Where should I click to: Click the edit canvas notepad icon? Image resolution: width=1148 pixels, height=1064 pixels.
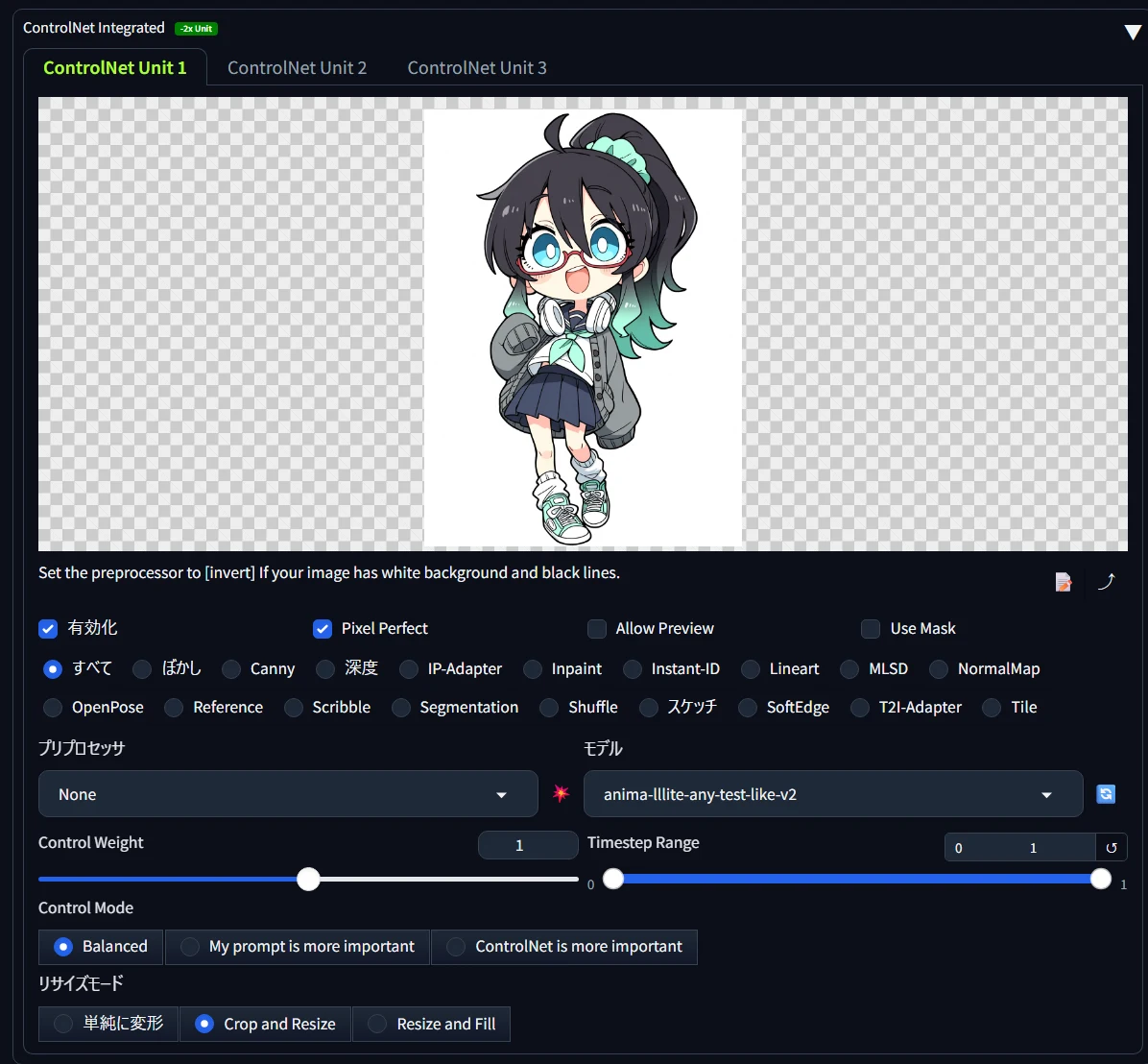click(1064, 582)
